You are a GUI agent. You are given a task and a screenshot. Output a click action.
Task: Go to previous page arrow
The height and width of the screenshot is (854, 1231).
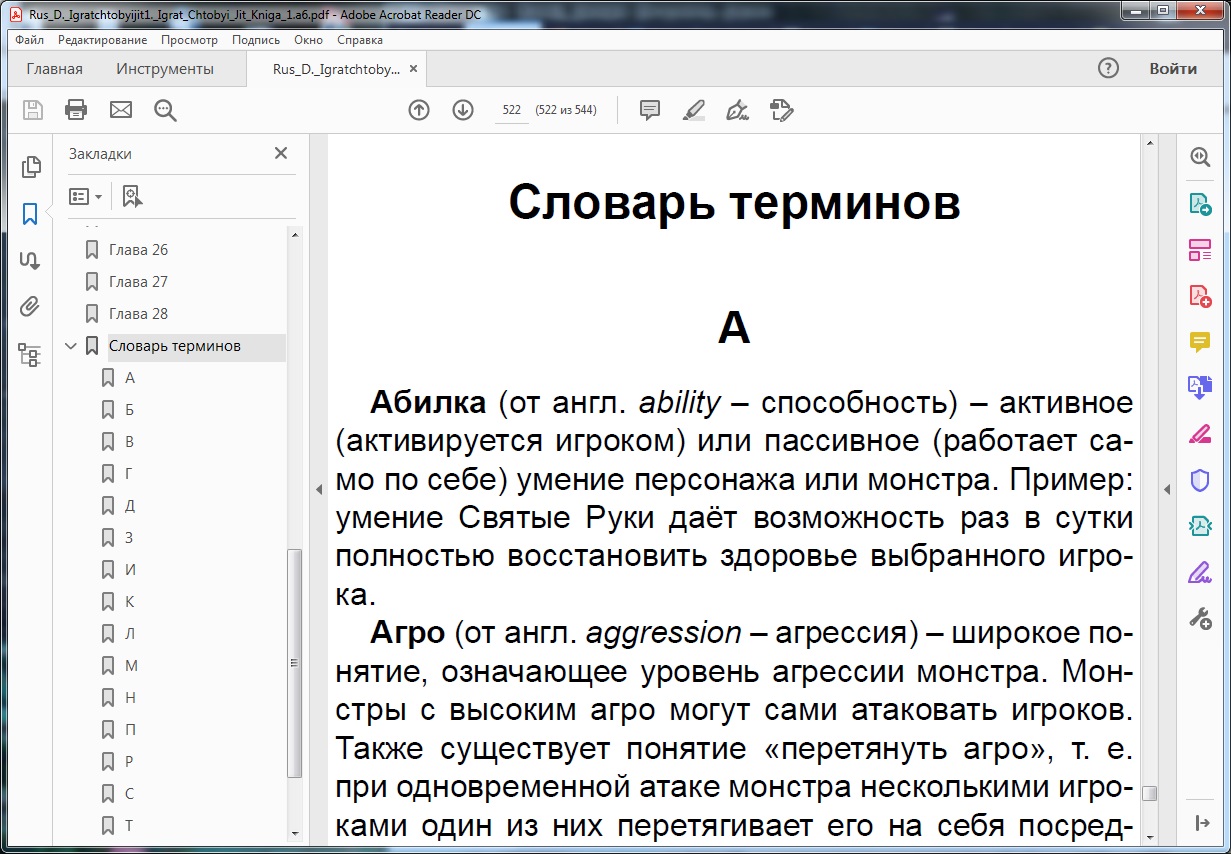click(x=419, y=110)
